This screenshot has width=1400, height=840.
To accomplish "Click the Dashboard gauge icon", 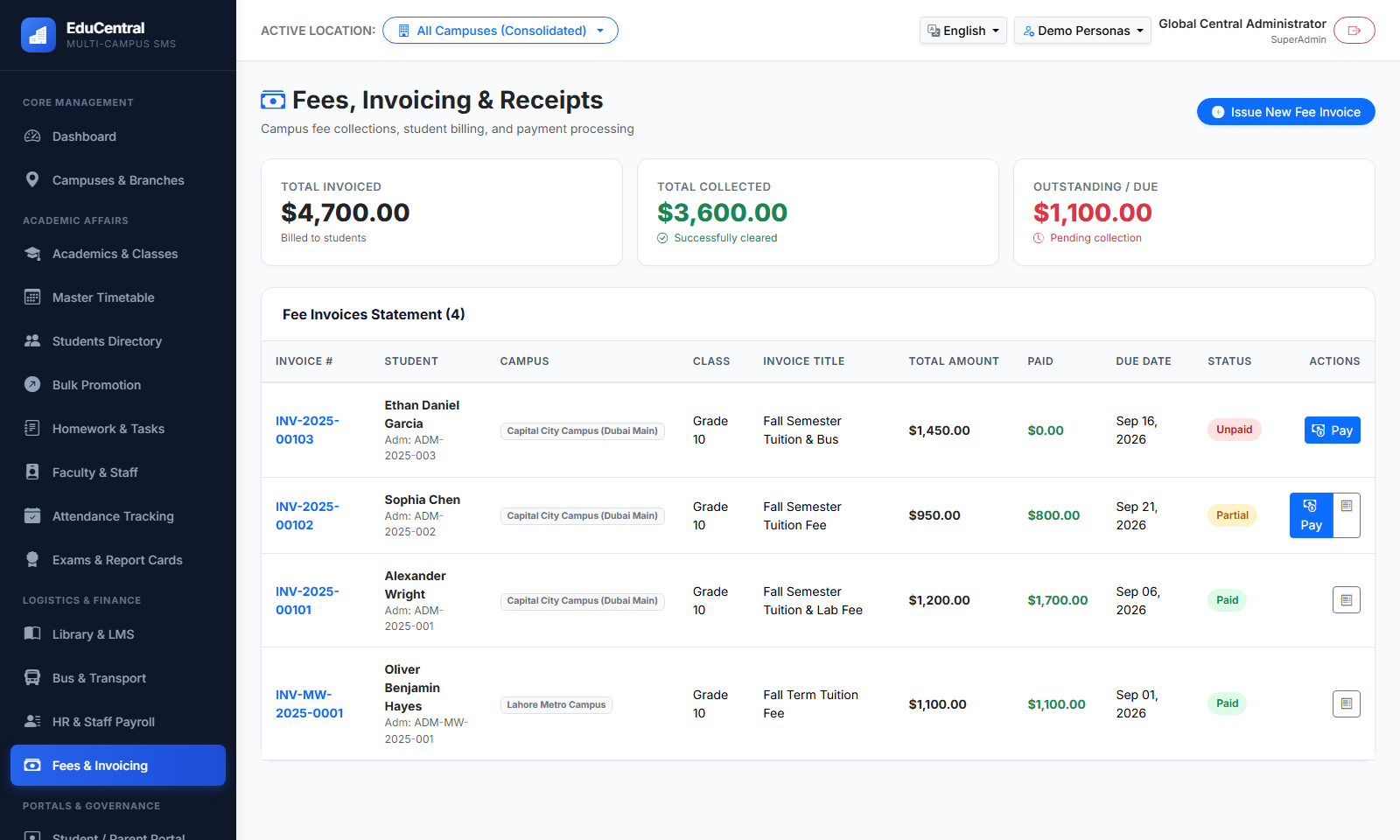I will tap(32, 136).
